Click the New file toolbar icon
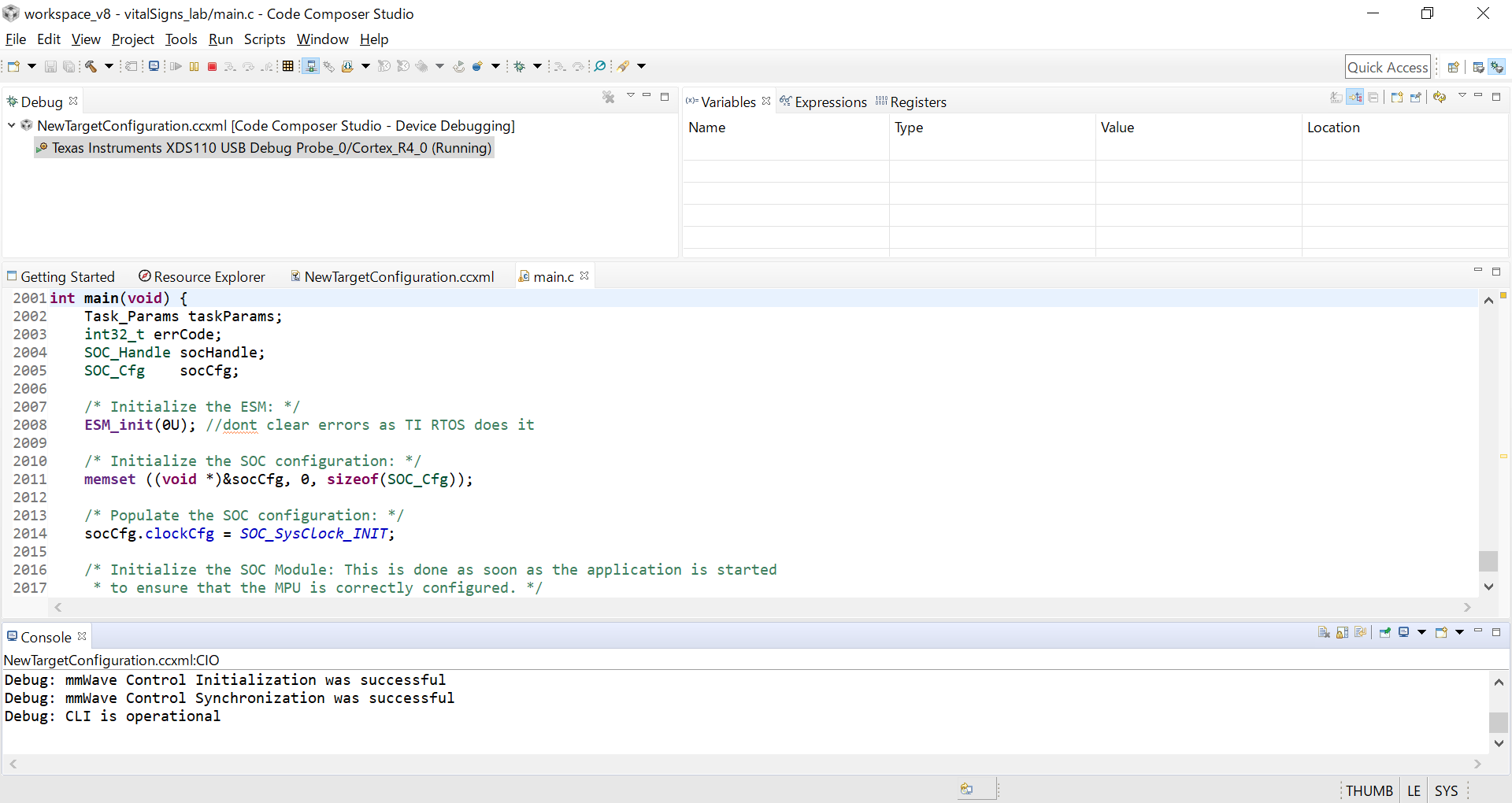Image resolution: width=1512 pixels, height=803 pixels. [x=13, y=66]
